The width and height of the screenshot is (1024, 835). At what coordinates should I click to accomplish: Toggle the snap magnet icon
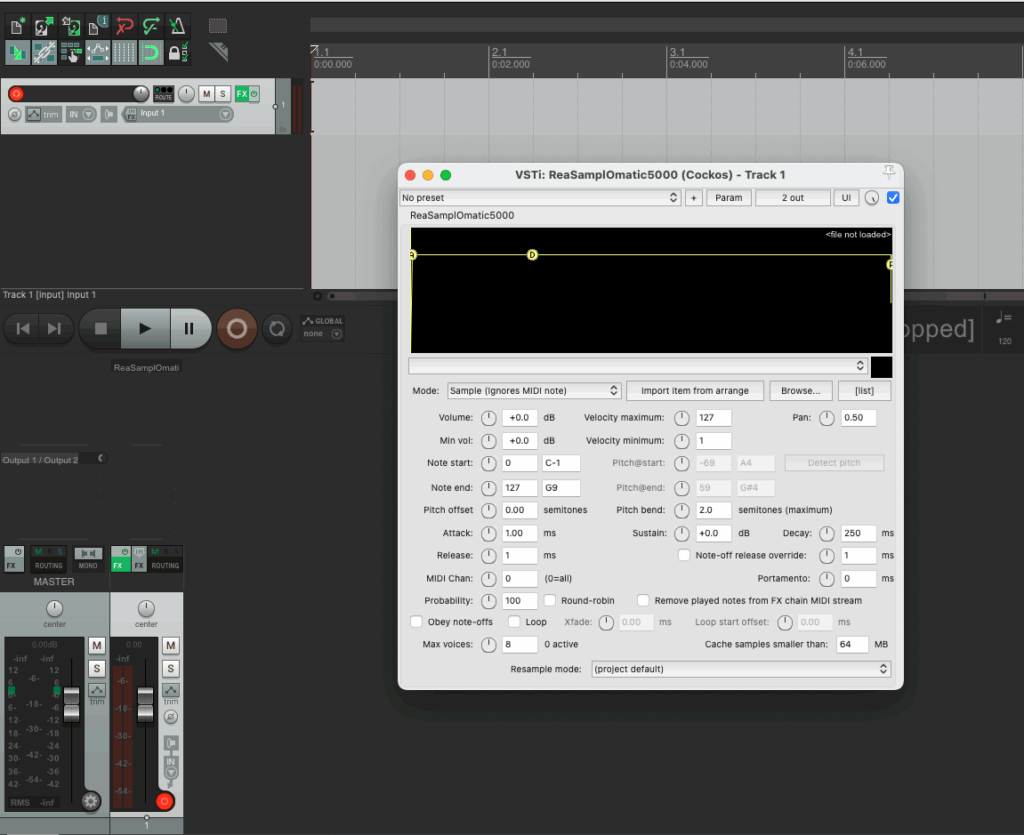151,53
